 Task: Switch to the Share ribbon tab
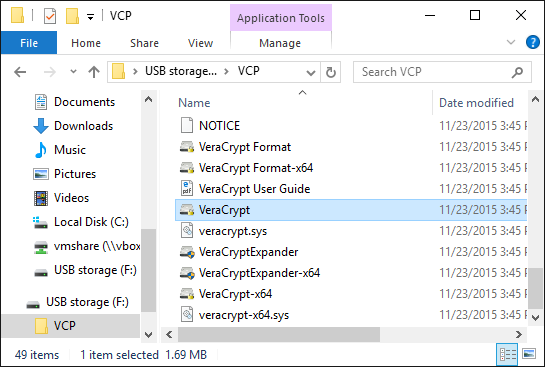(144, 43)
